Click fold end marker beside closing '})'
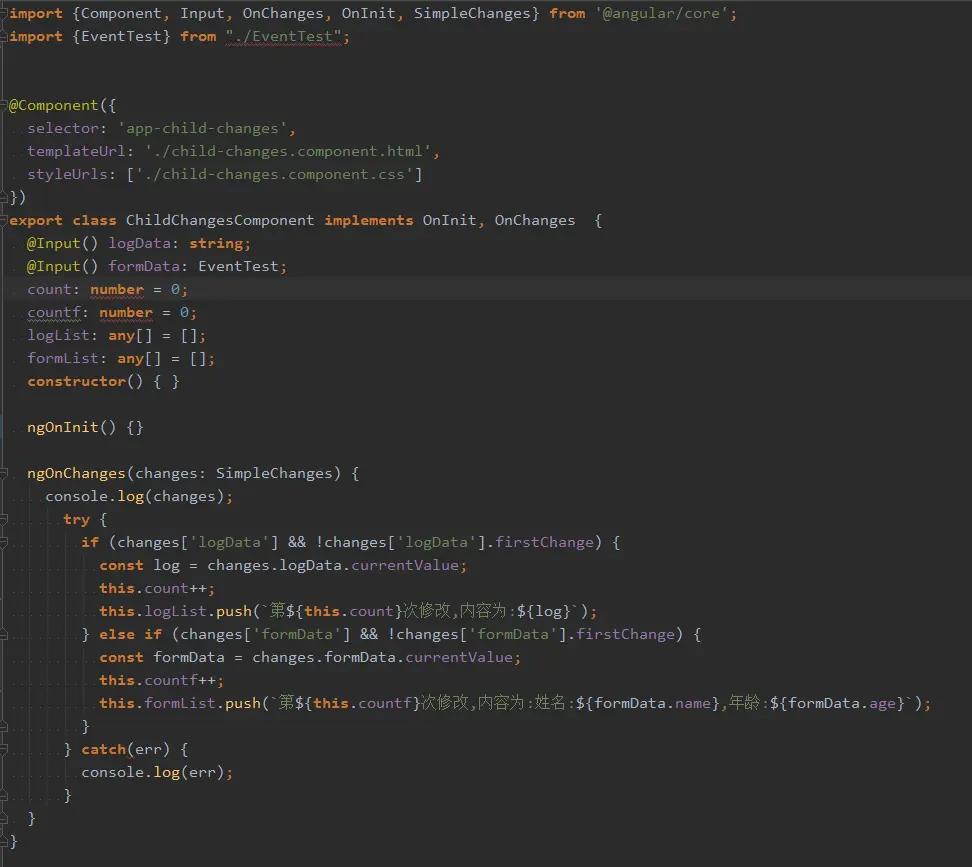Image resolution: width=972 pixels, height=867 pixels. pos(4,197)
